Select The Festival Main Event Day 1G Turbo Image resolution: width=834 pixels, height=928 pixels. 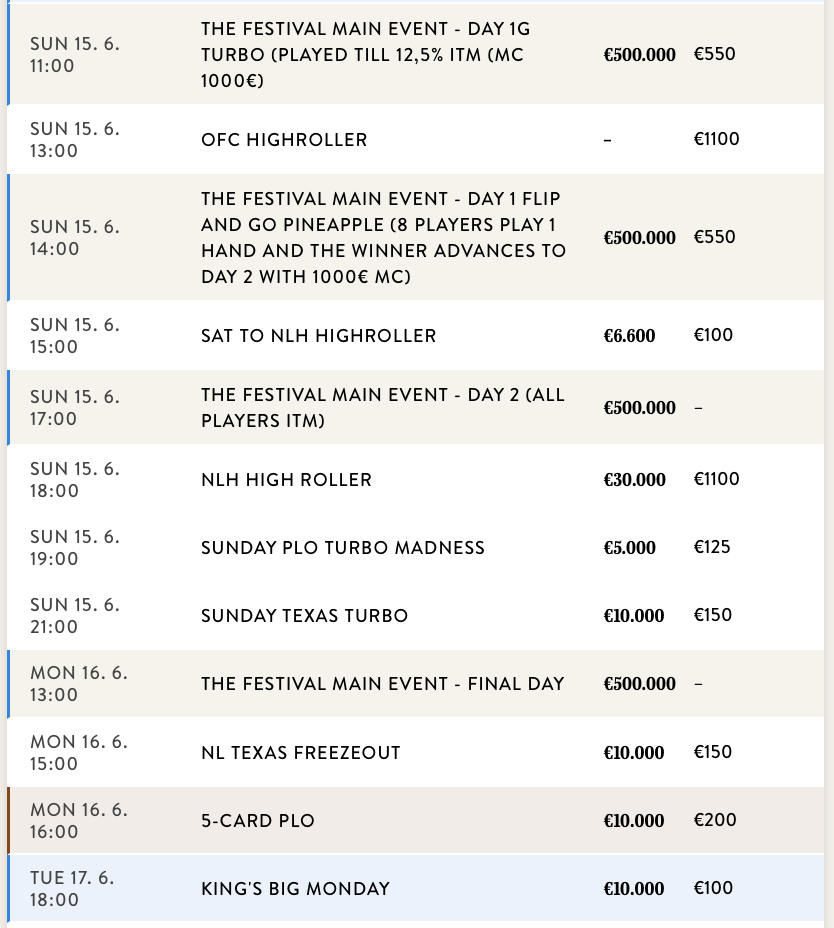tap(365, 55)
